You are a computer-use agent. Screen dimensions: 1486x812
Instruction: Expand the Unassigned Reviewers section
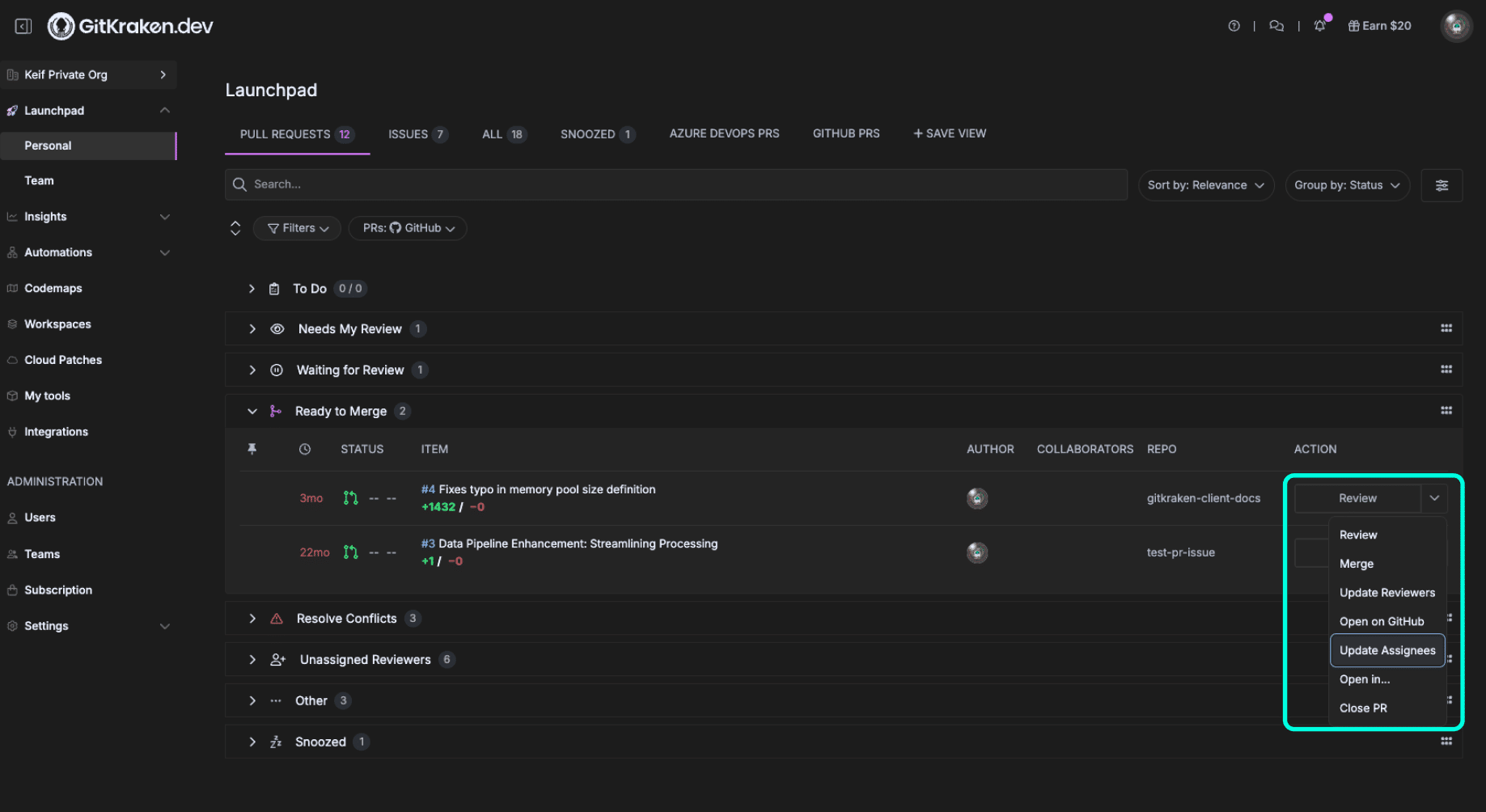click(252, 659)
